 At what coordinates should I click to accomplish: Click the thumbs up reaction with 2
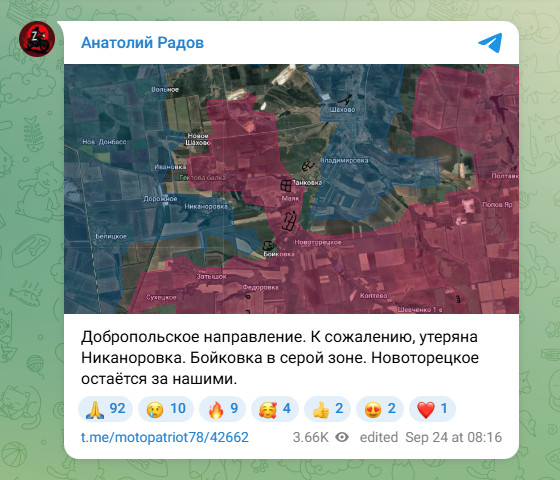327,409
